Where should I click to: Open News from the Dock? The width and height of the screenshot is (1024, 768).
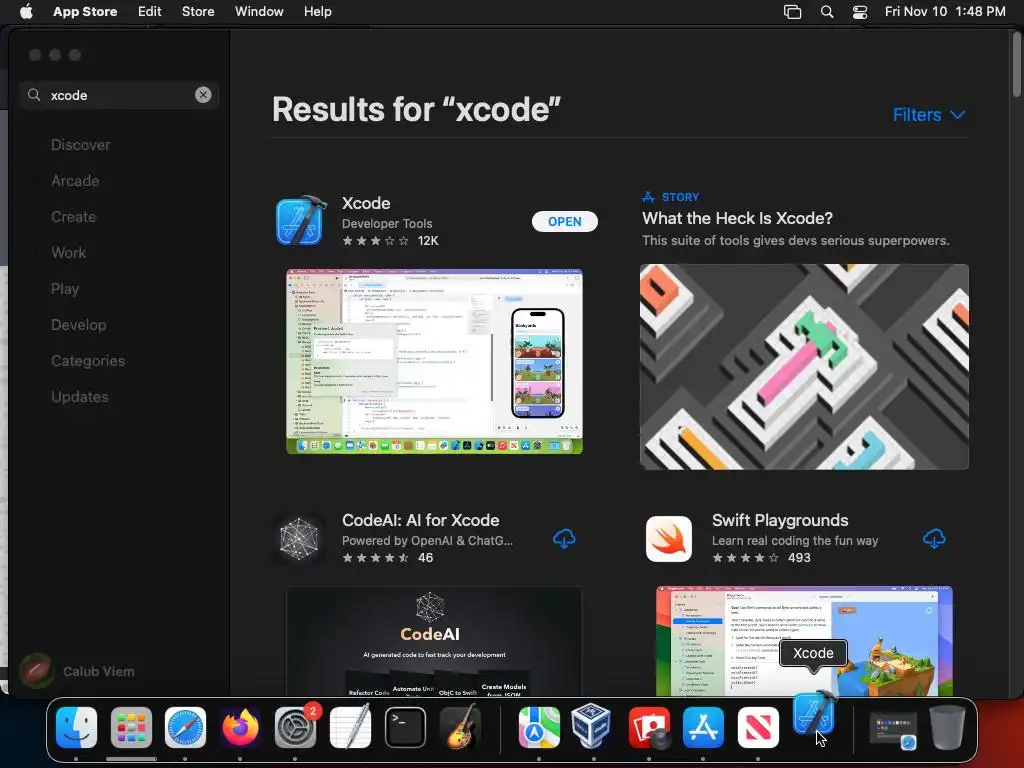tap(758, 727)
